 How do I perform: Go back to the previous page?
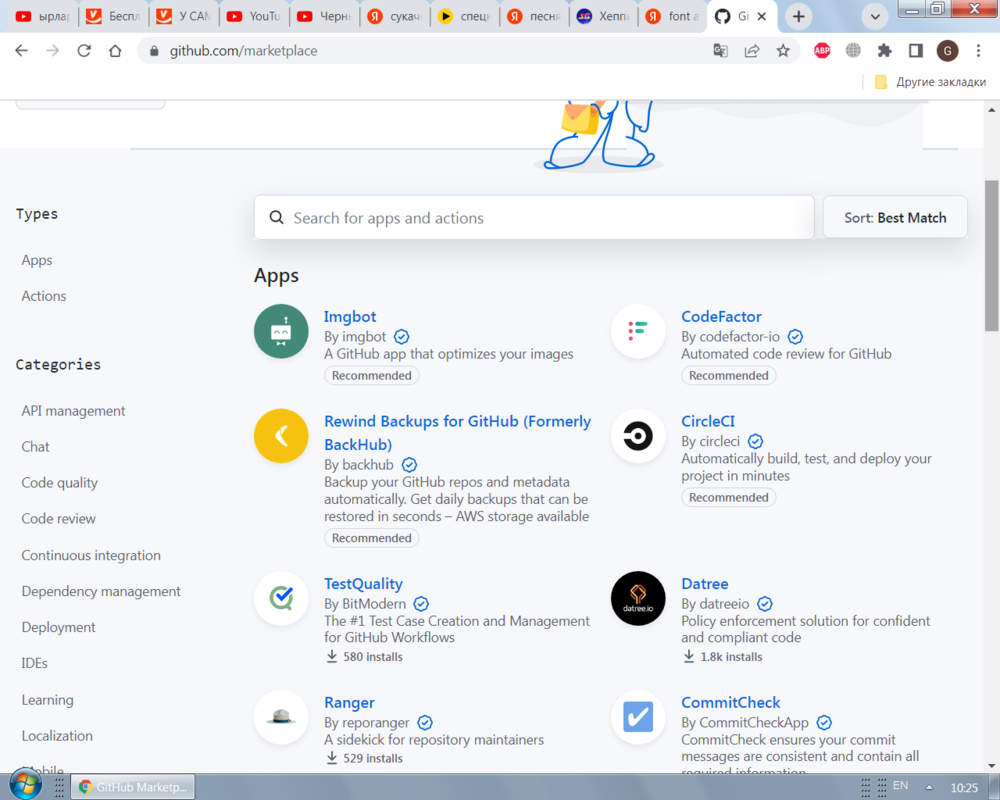pos(22,50)
